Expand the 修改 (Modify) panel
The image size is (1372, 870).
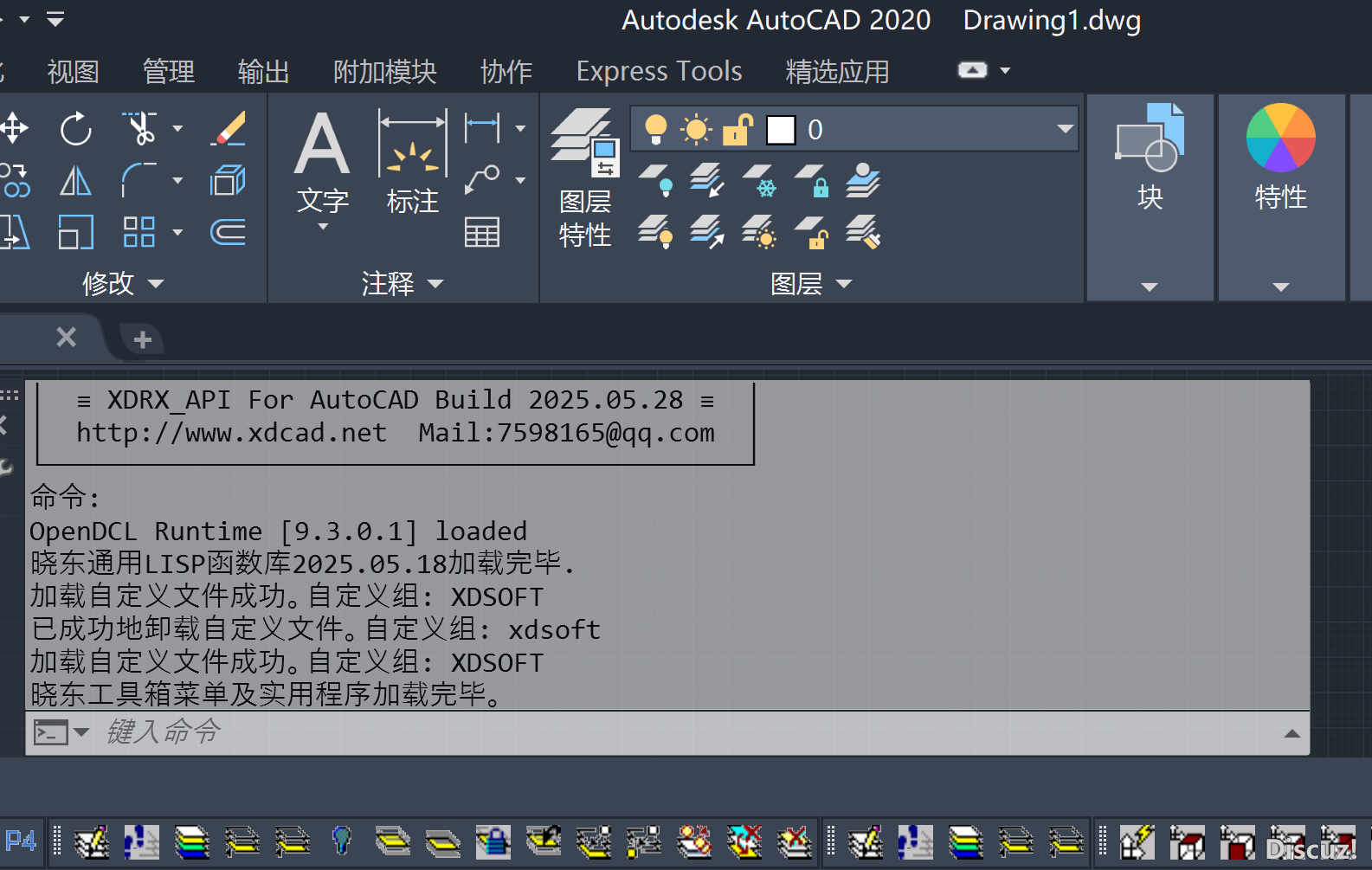(123, 284)
